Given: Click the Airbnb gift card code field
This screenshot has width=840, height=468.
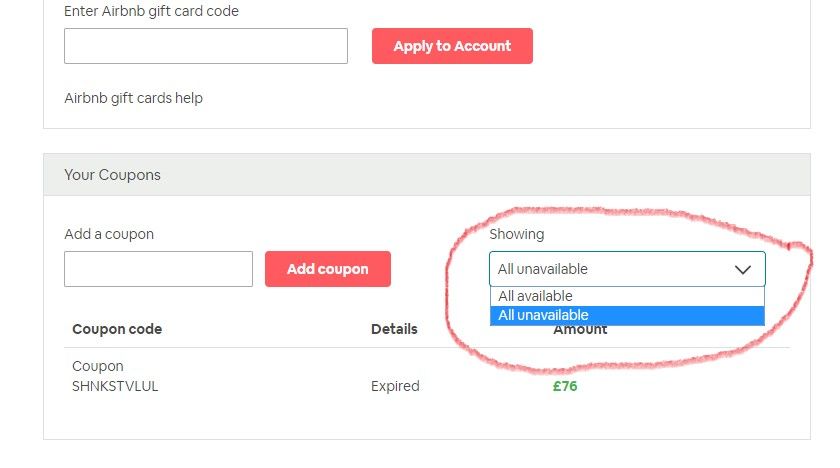Looking at the screenshot, I should pyautogui.click(x=205, y=46).
